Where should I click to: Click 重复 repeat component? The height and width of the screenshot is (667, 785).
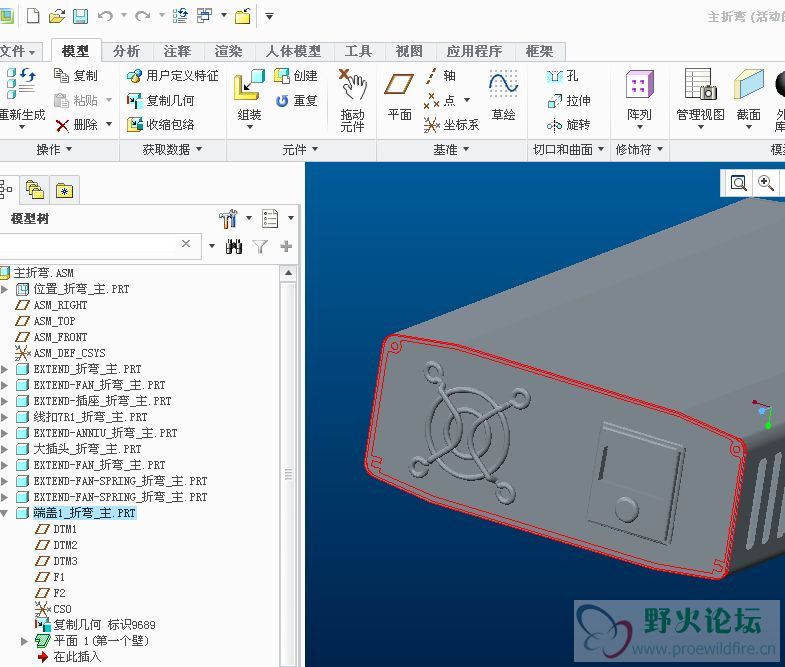click(296, 101)
